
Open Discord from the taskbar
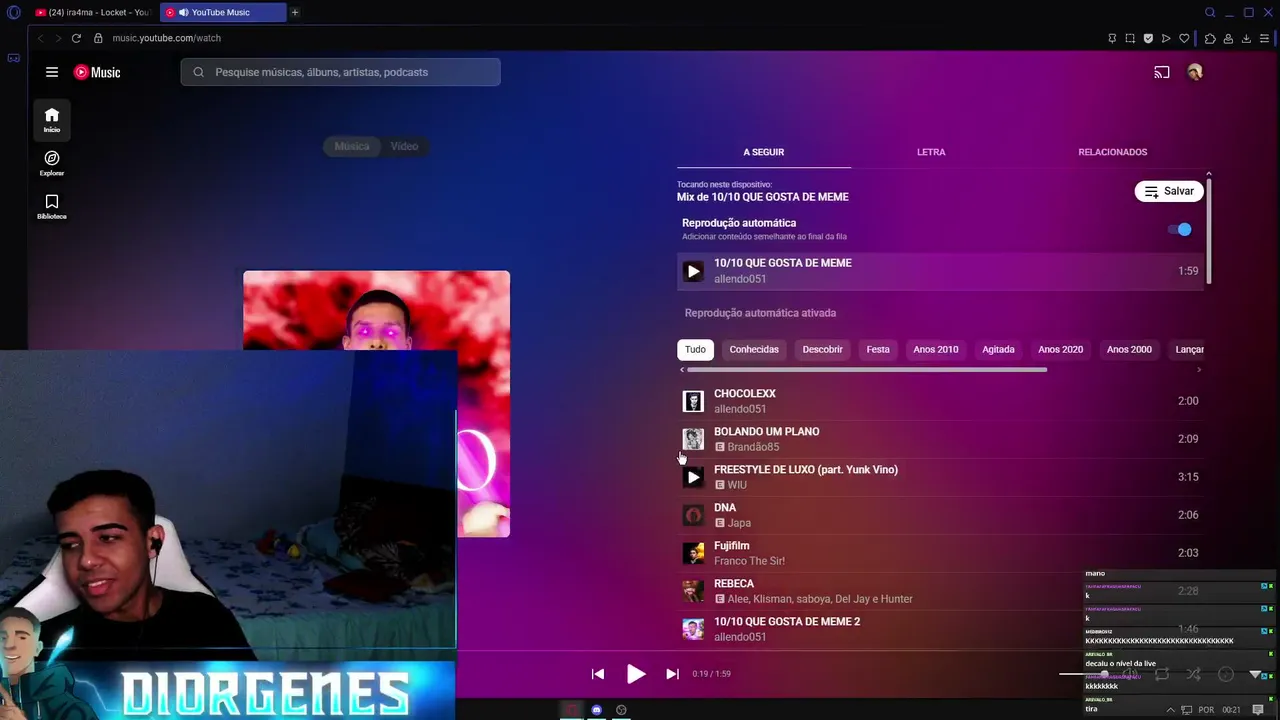[597, 710]
